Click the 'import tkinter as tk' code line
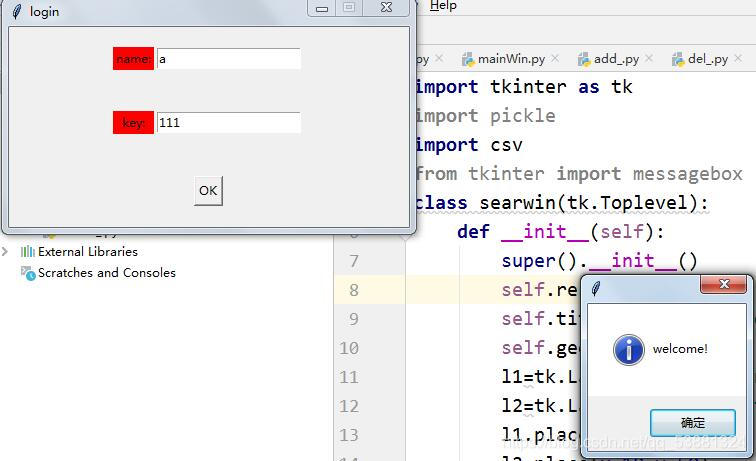756x461 pixels. coord(524,87)
